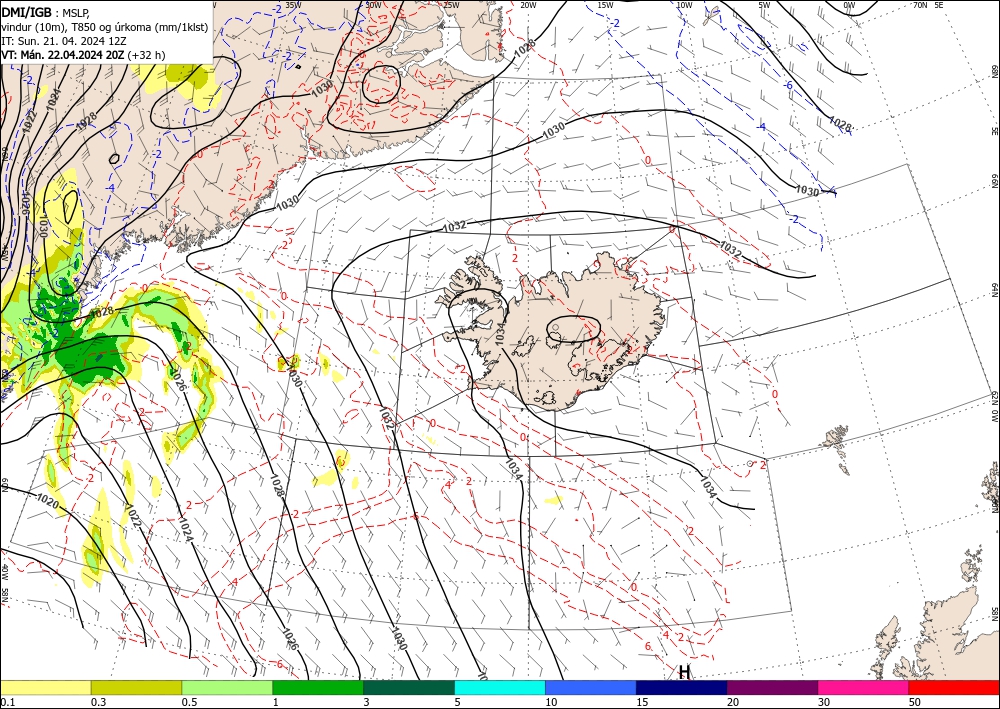This screenshot has height=709, width=1000.
Task: Pick the blue 10–15 legend swatch
Action: [x=591, y=687]
